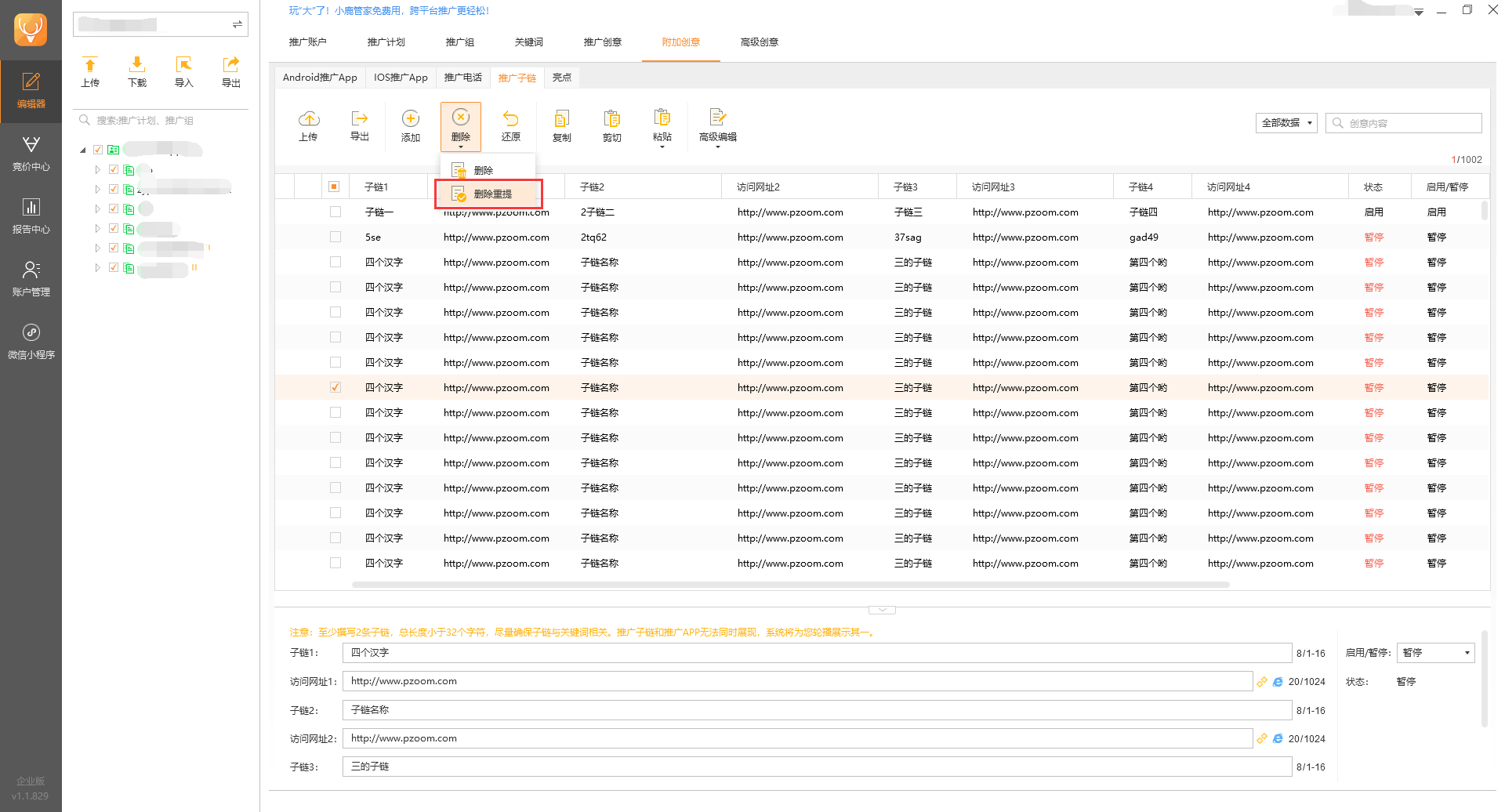The image size is (1505, 812).
Task: Open the 竞价中心 sidebar section
Action: coord(31,154)
